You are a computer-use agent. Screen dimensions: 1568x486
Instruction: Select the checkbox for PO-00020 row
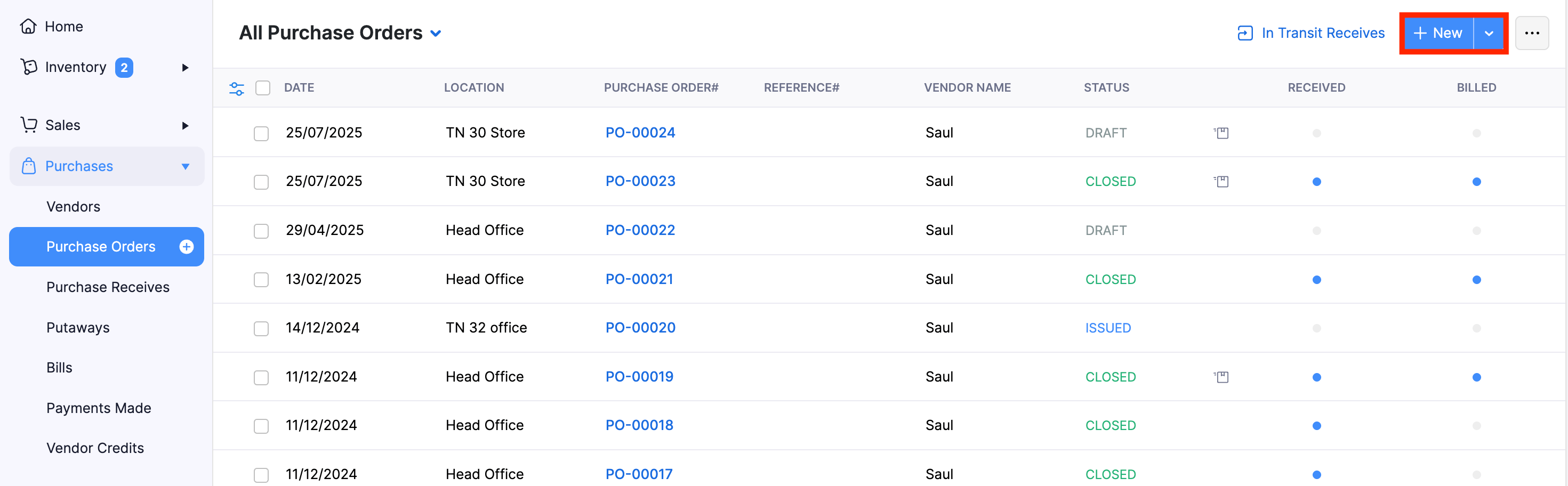[261, 328]
